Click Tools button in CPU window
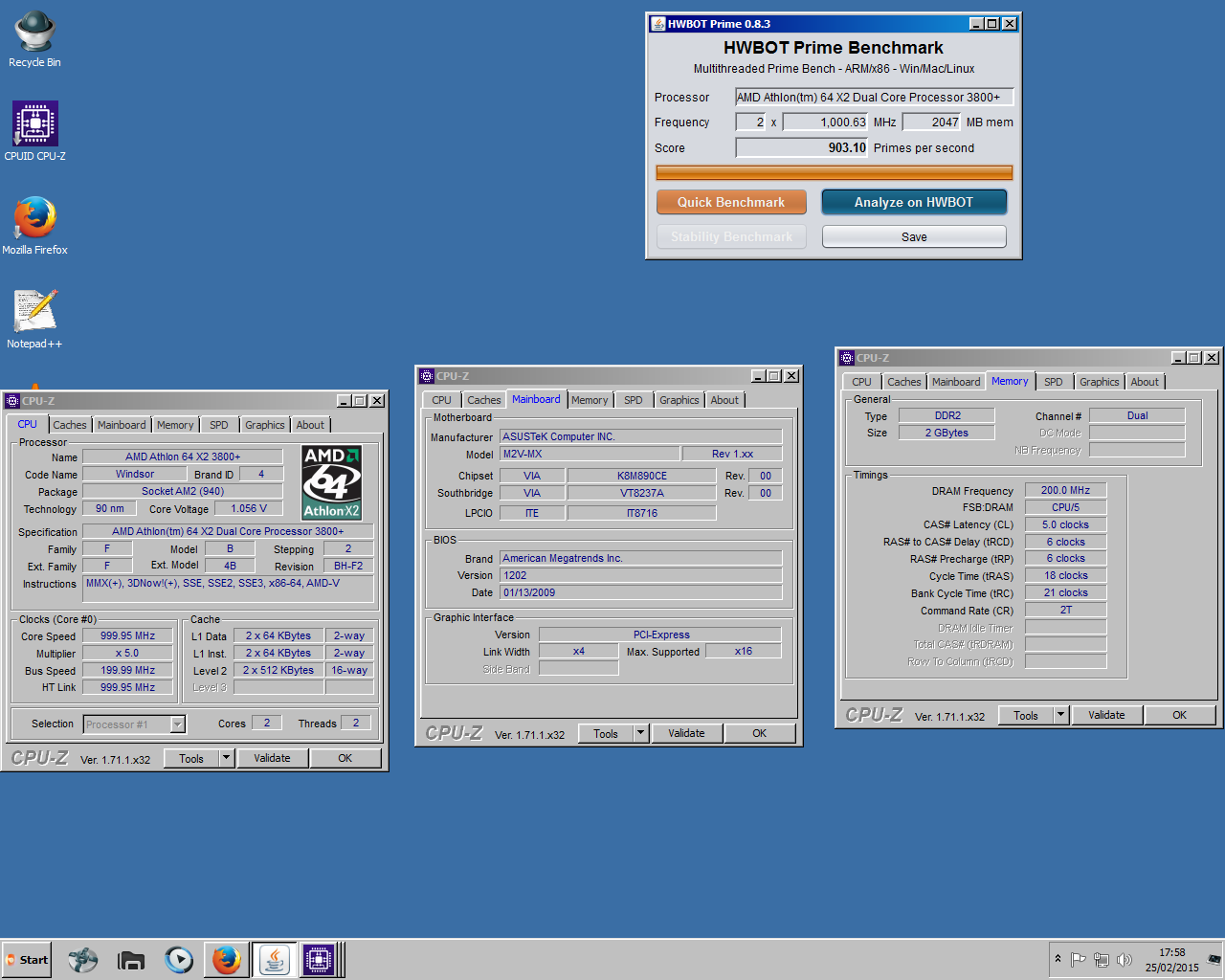The image size is (1225, 980). (x=191, y=758)
